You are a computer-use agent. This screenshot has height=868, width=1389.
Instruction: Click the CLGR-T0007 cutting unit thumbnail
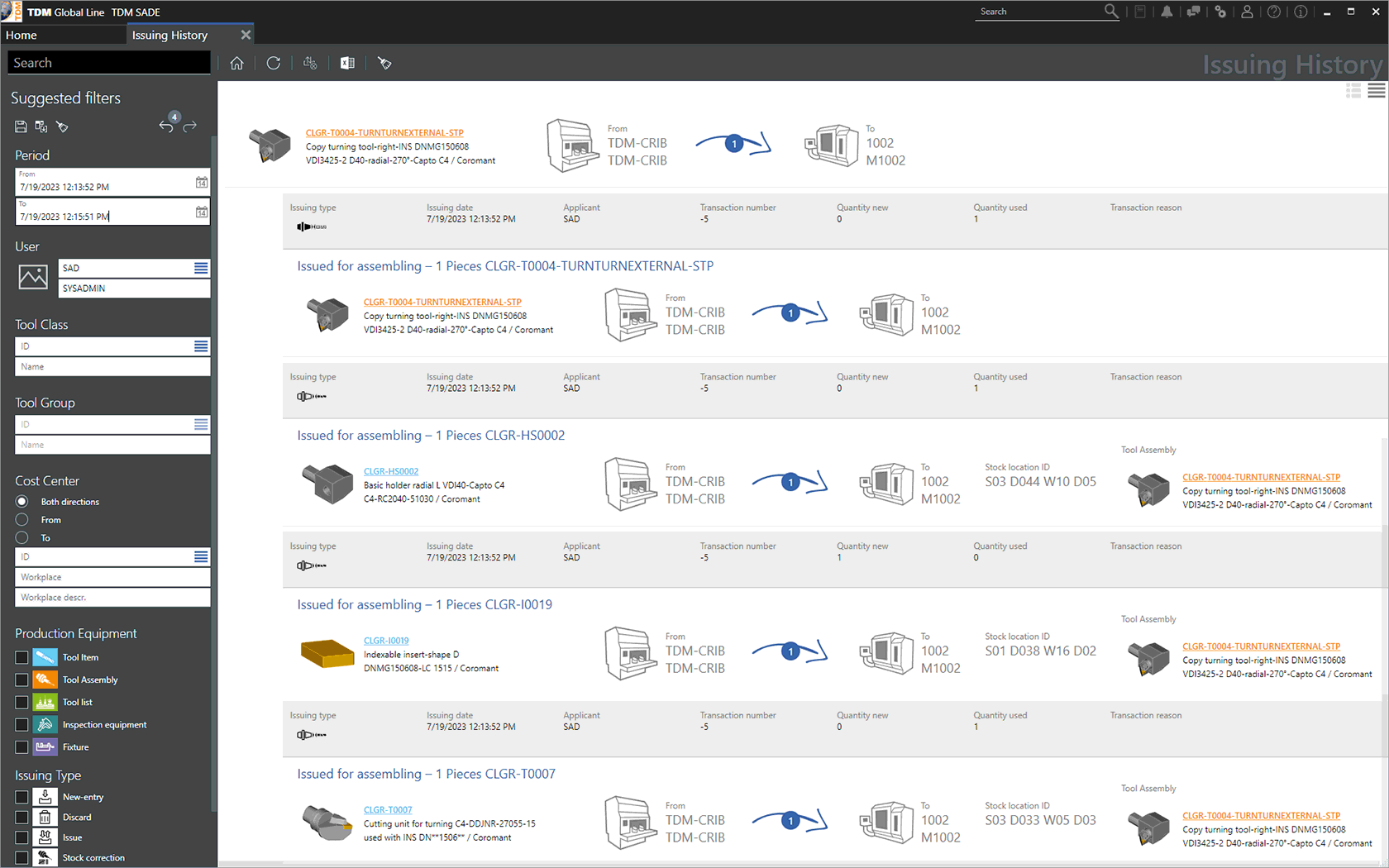[327, 823]
